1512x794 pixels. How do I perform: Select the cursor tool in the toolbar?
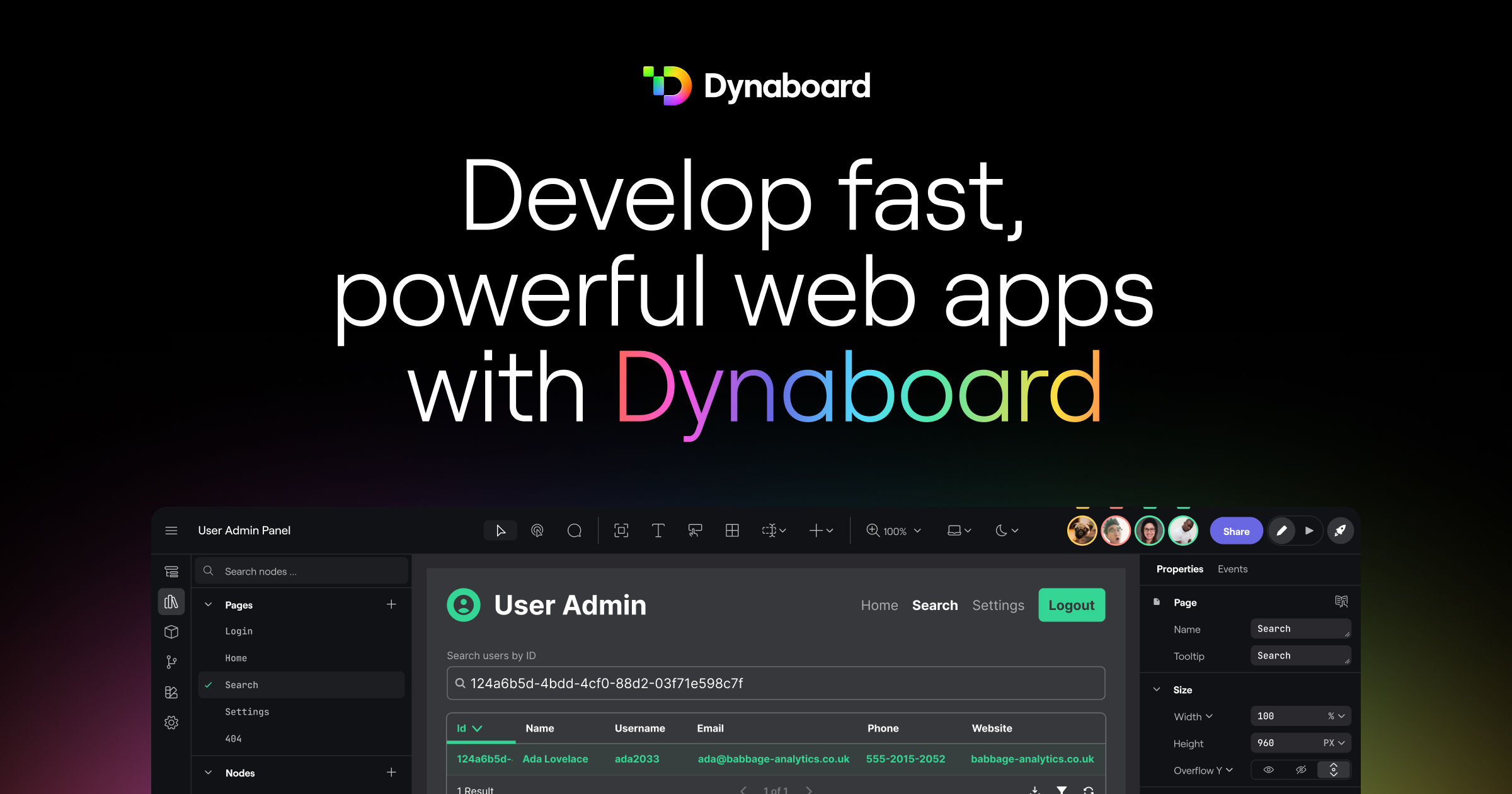tap(500, 530)
